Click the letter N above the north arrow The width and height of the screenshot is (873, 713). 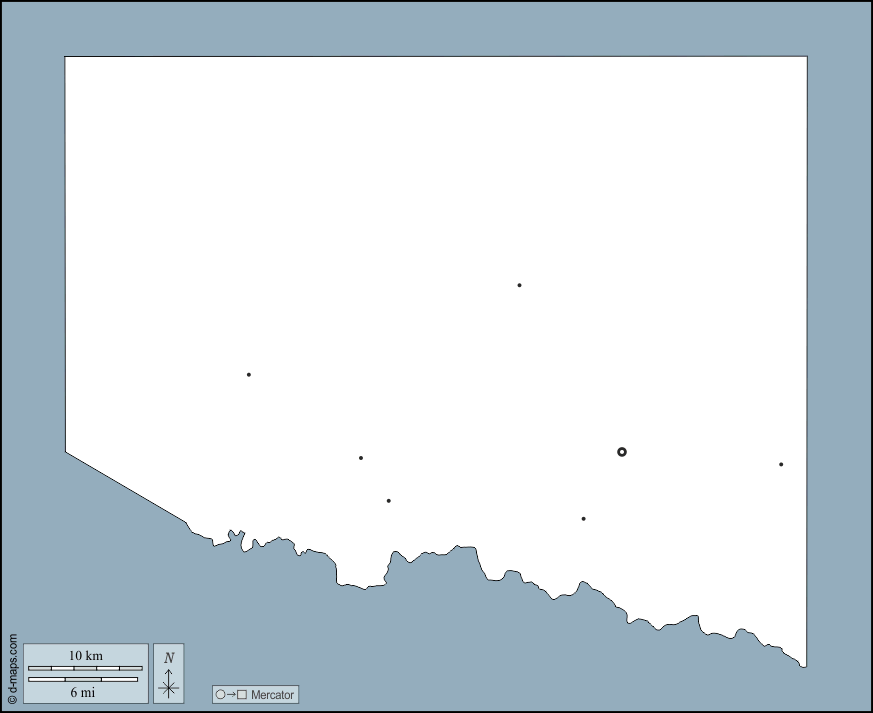pos(169,657)
